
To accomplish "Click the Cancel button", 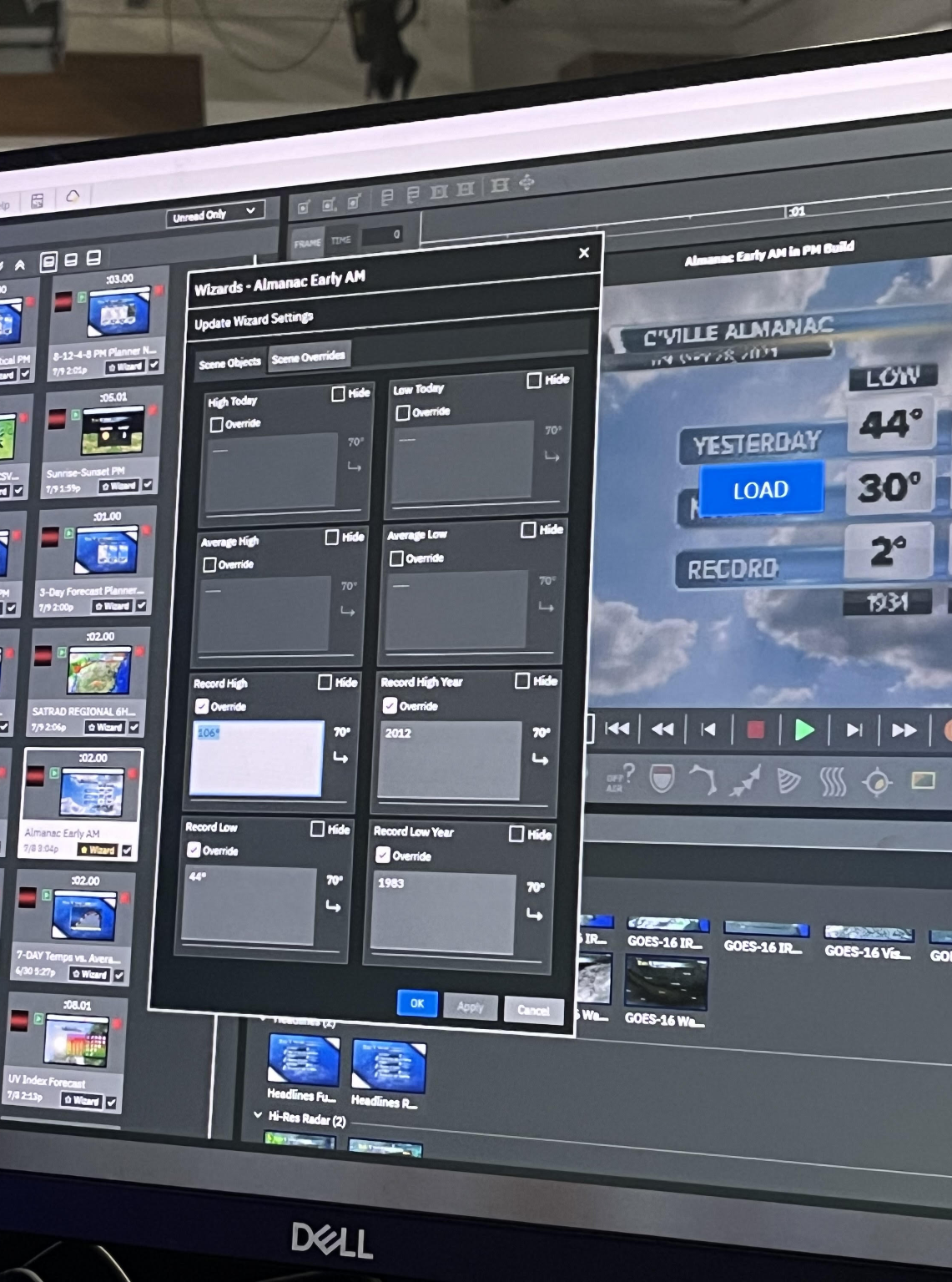I will [x=533, y=1010].
